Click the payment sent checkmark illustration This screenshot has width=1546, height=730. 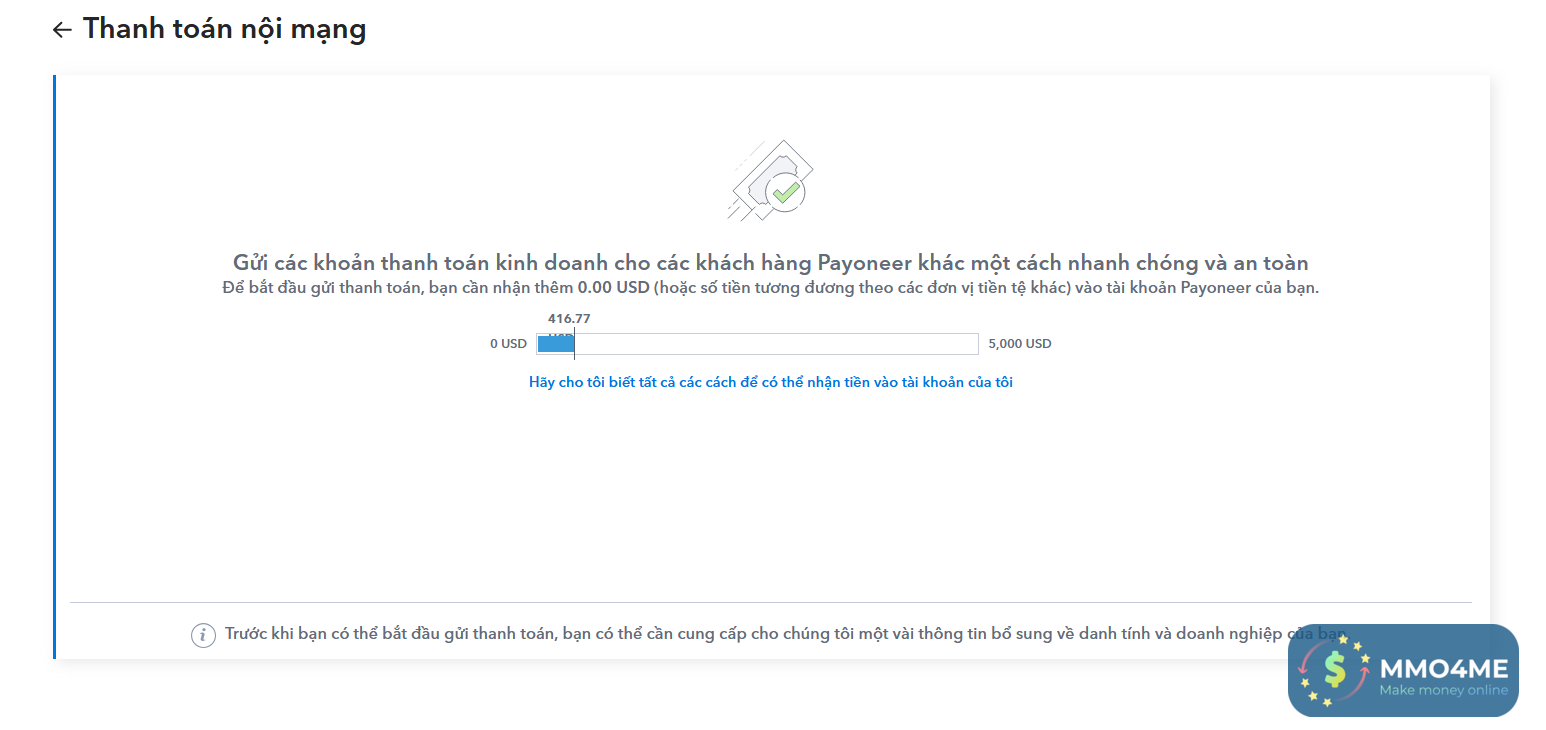click(x=770, y=180)
